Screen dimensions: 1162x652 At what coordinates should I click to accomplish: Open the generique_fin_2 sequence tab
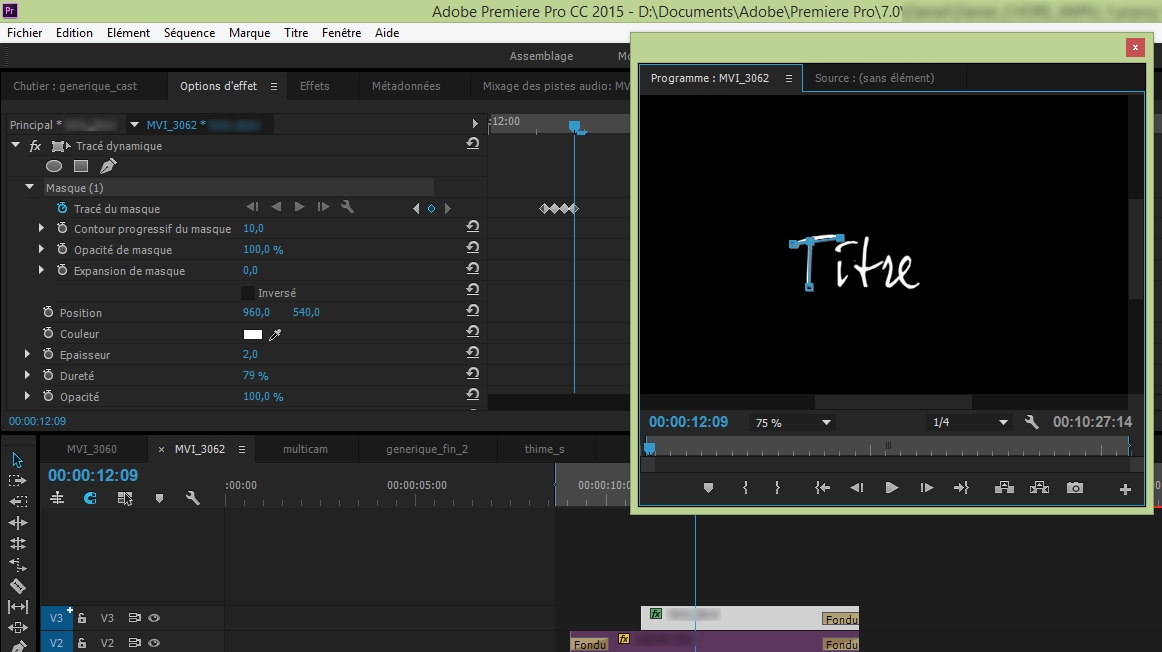(427, 449)
